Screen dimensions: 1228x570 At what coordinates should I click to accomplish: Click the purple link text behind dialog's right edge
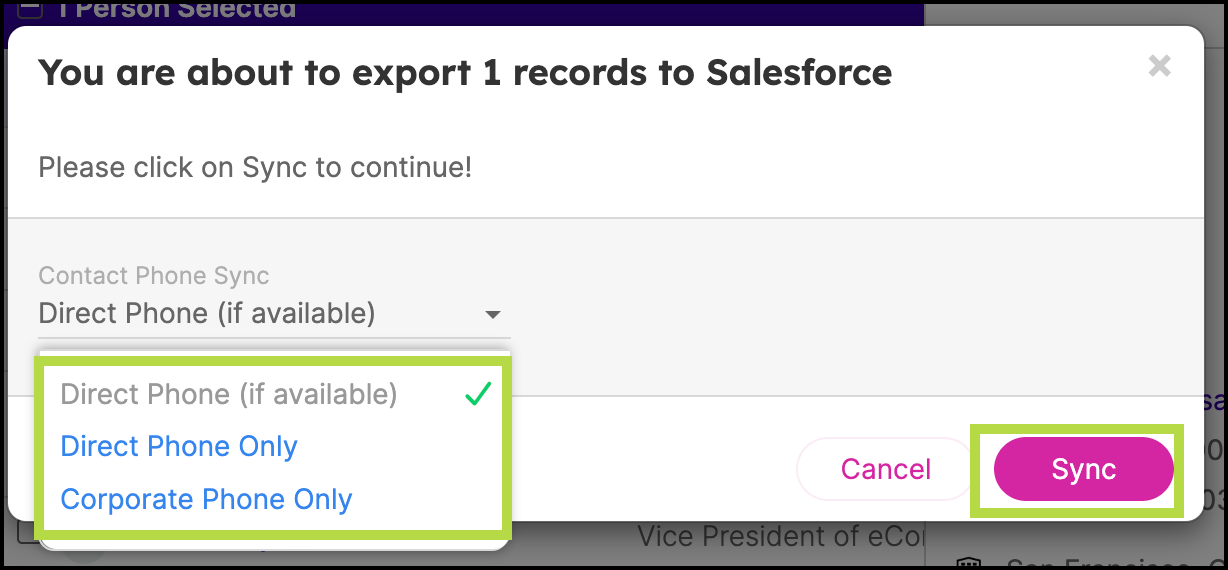click(x=1214, y=401)
